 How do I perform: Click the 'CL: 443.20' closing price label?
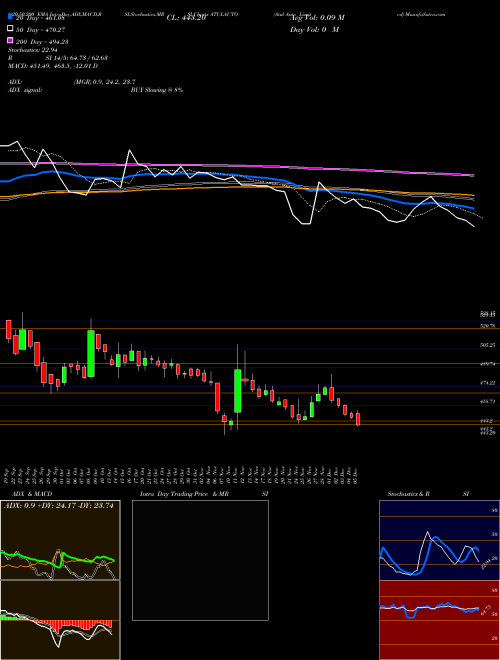pos(186,18)
